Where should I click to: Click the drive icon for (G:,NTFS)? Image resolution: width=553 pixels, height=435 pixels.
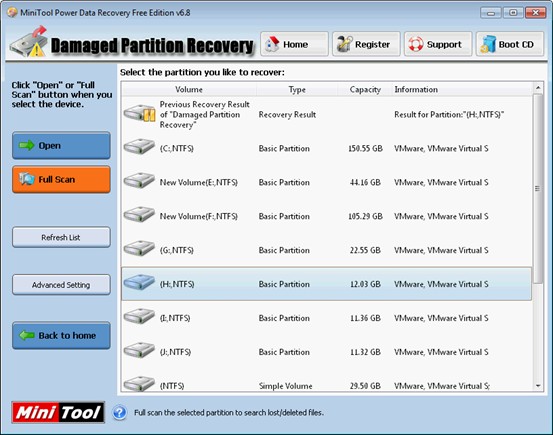click(139, 248)
